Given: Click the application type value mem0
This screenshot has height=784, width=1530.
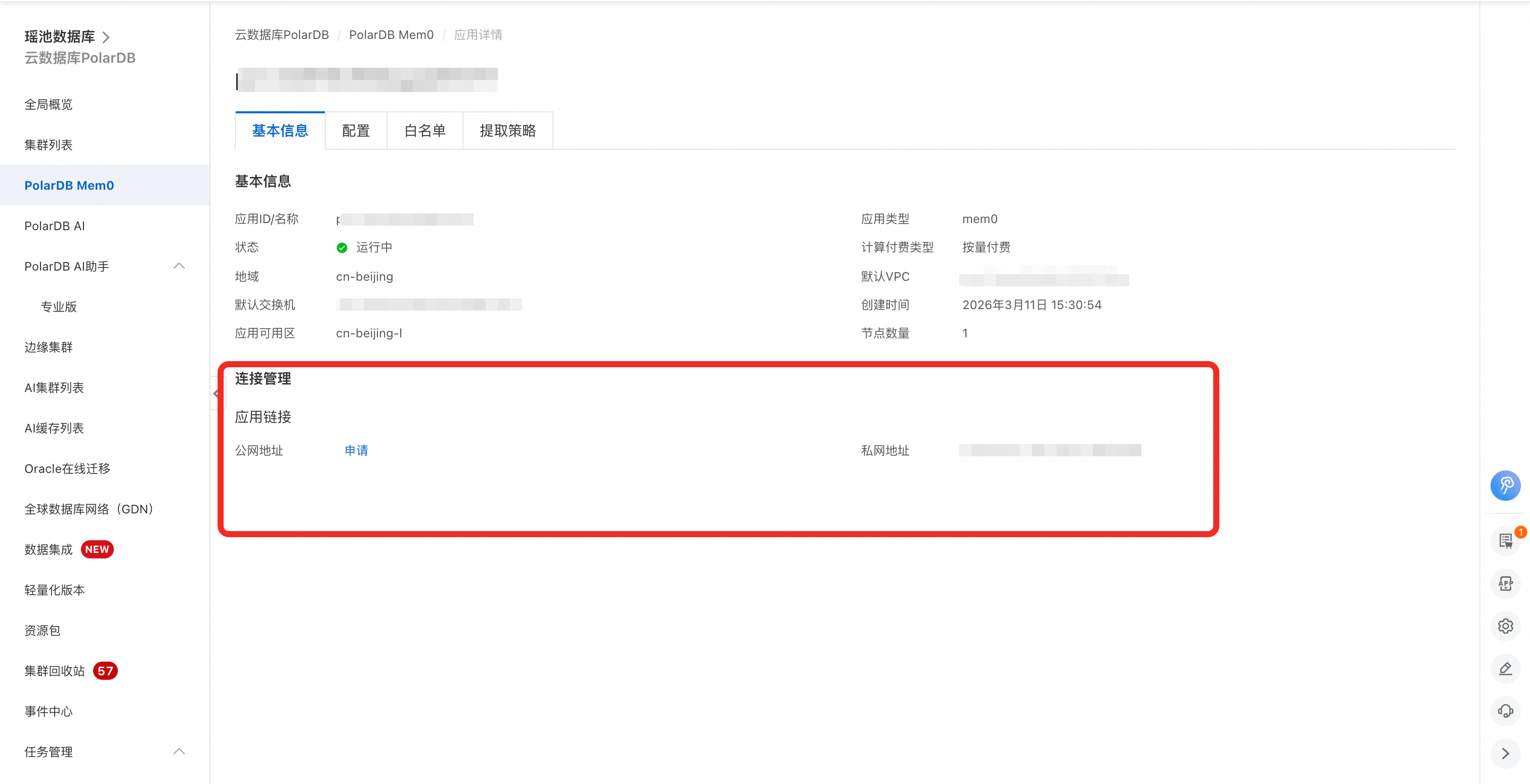Looking at the screenshot, I should click(980, 219).
